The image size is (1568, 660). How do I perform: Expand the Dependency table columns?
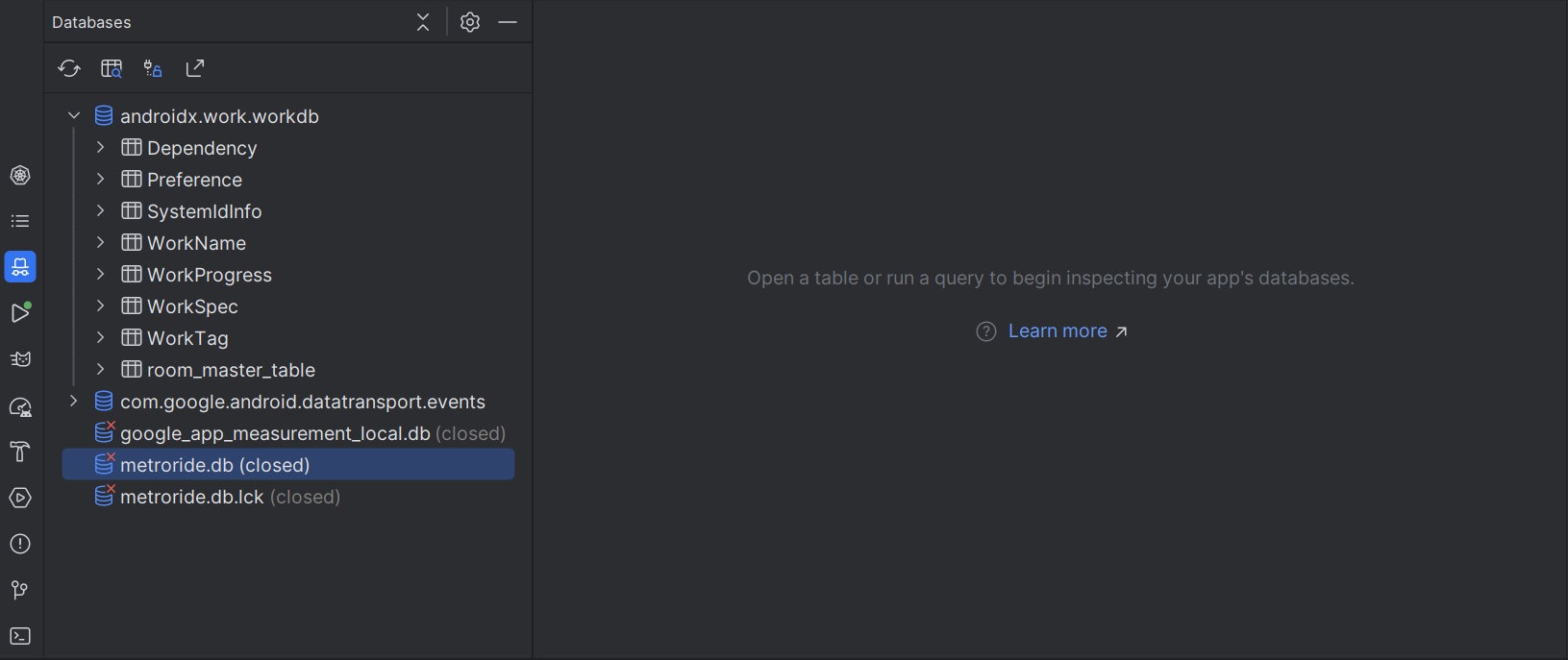(101, 147)
